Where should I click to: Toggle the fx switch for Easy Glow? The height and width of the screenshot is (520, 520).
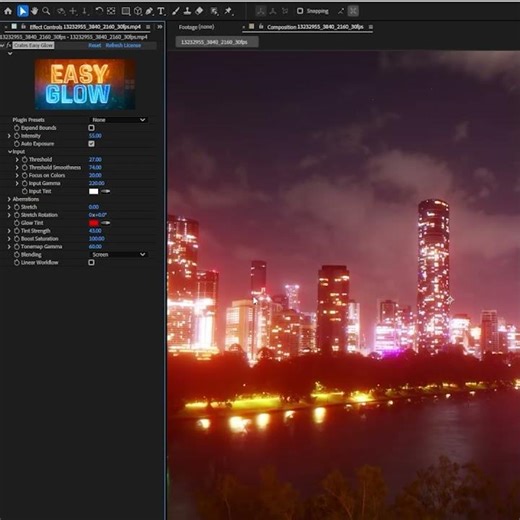tap(8, 45)
